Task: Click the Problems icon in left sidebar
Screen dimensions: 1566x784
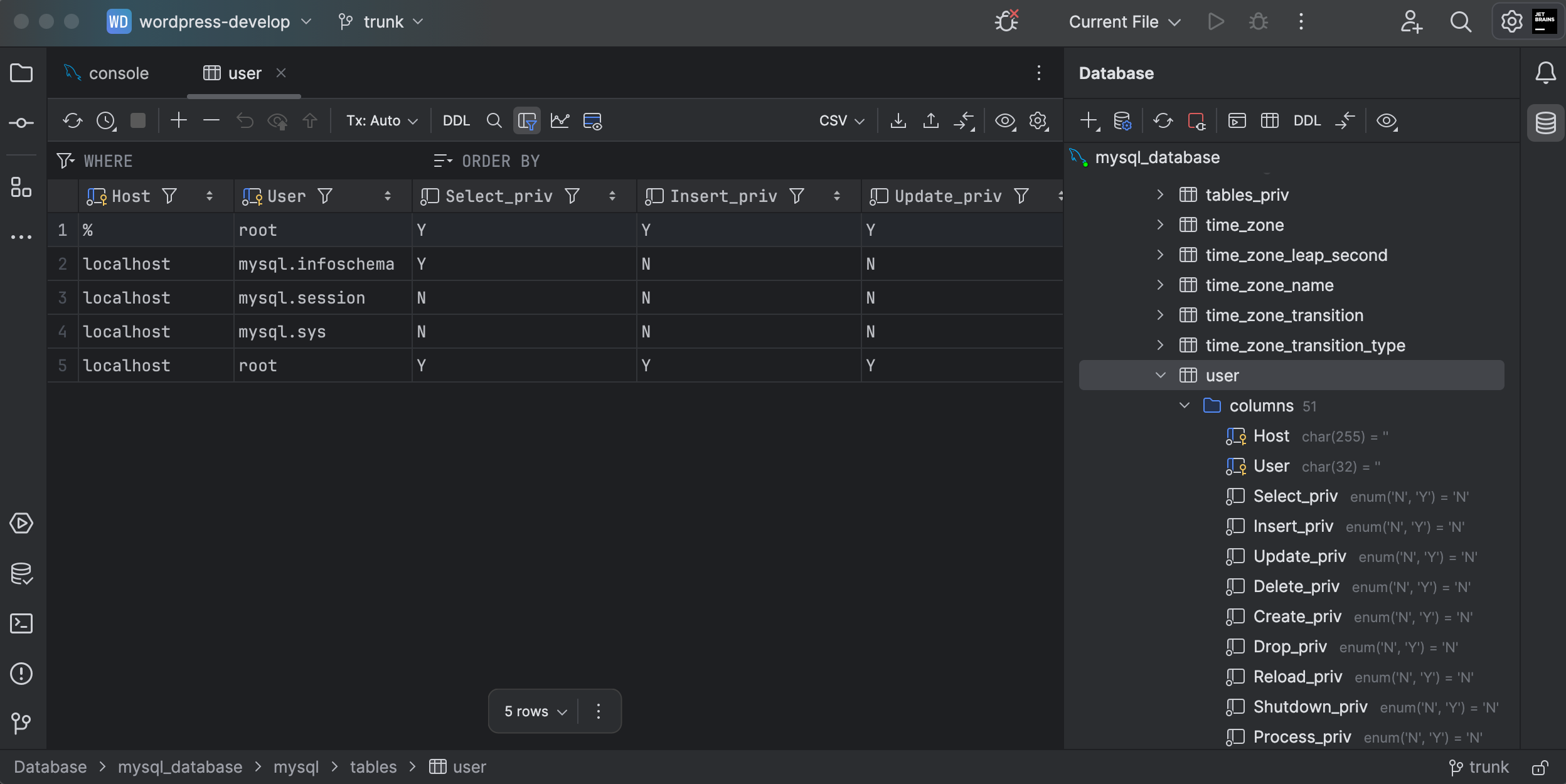Action: [x=21, y=674]
